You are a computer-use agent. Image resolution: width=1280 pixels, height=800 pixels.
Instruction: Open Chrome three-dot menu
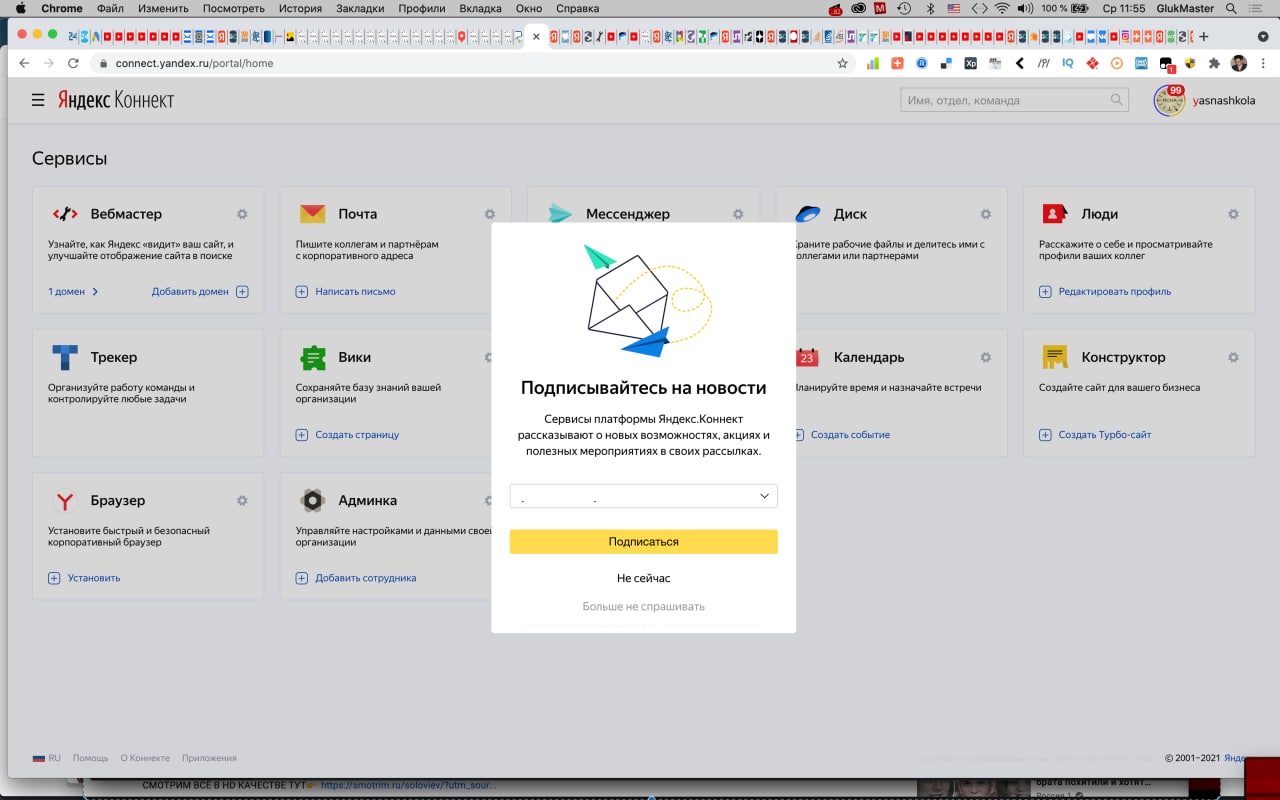[x=1262, y=63]
